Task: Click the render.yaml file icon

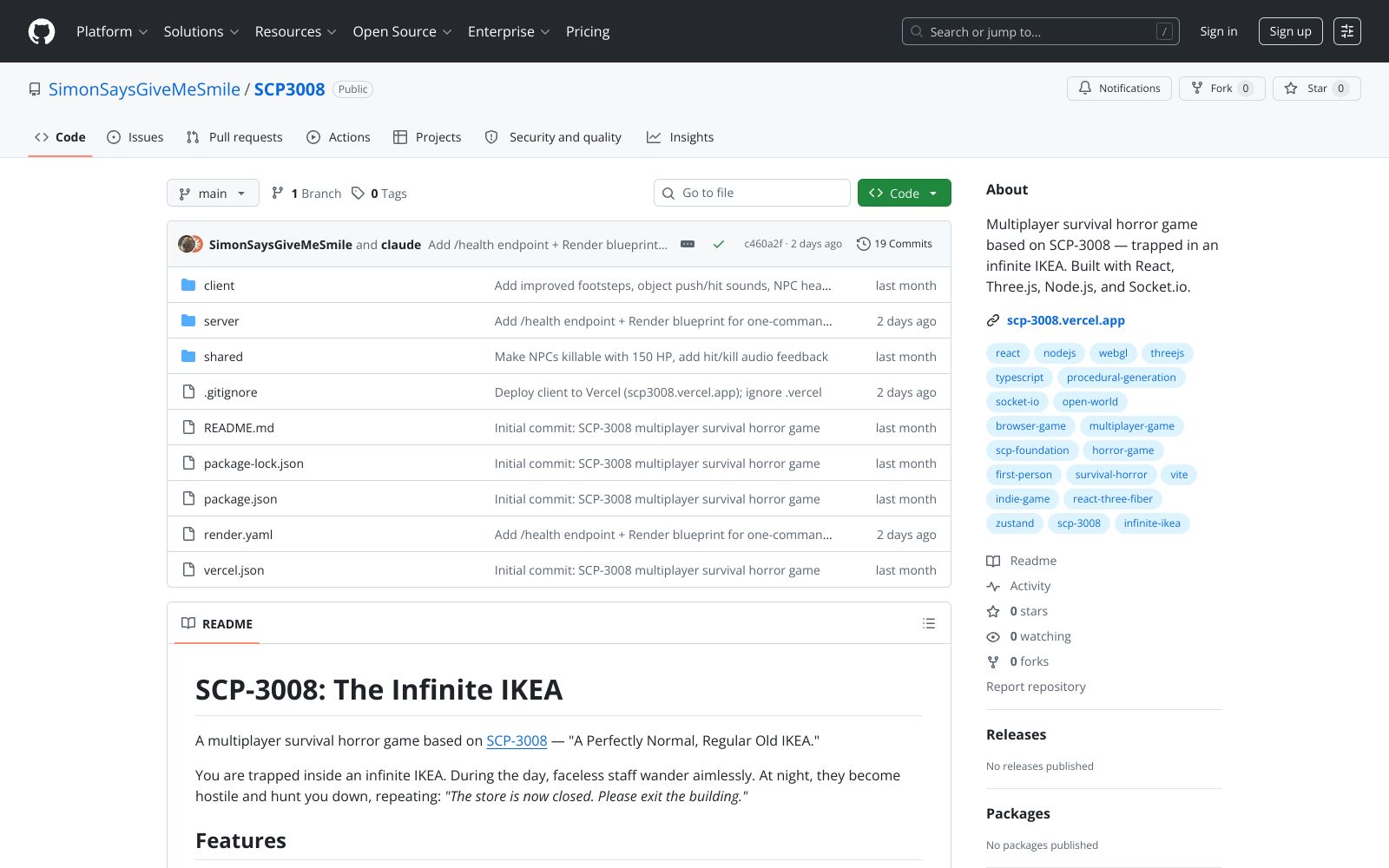Action: coord(188,534)
